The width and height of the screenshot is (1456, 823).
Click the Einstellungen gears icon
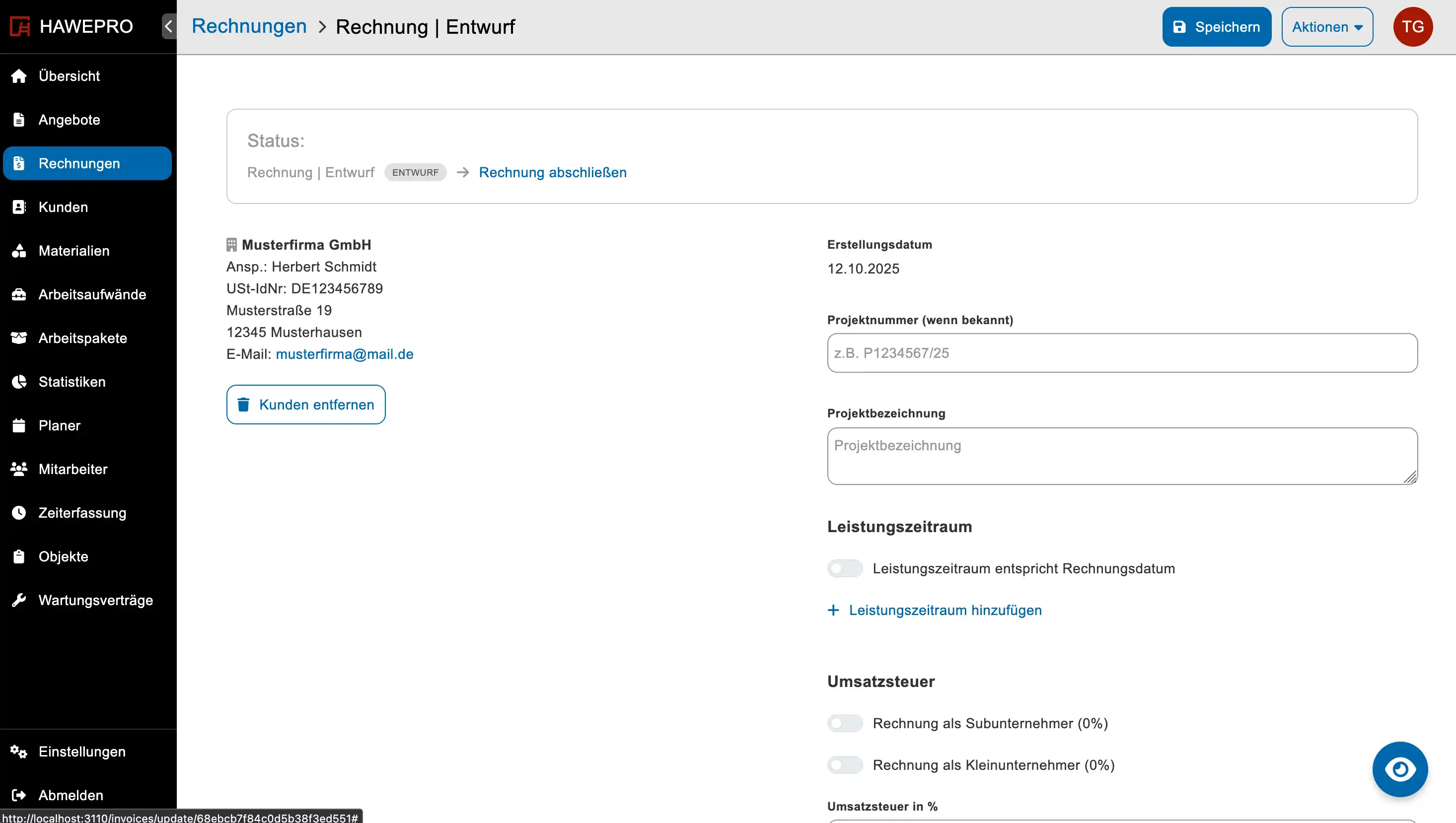[19, 751]
